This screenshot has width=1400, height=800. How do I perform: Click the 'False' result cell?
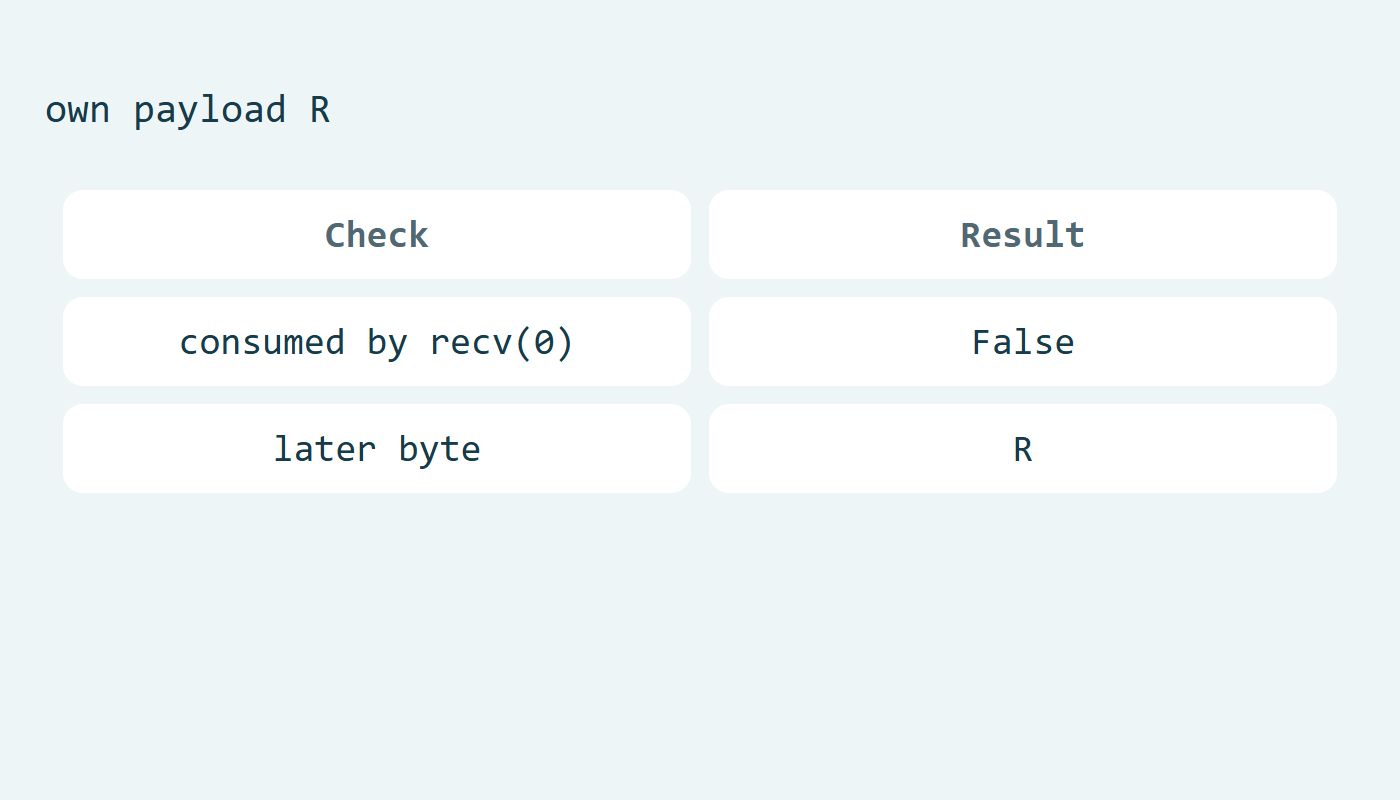[1023, 341]
